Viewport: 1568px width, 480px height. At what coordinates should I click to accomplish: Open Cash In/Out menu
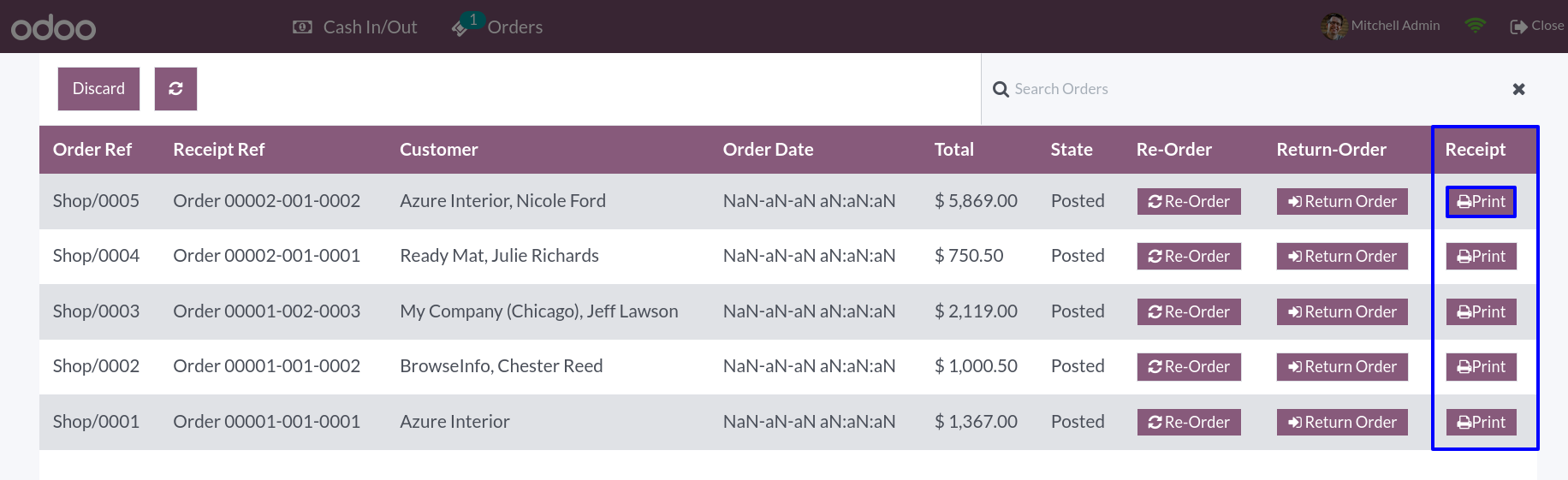coord(355,27)
